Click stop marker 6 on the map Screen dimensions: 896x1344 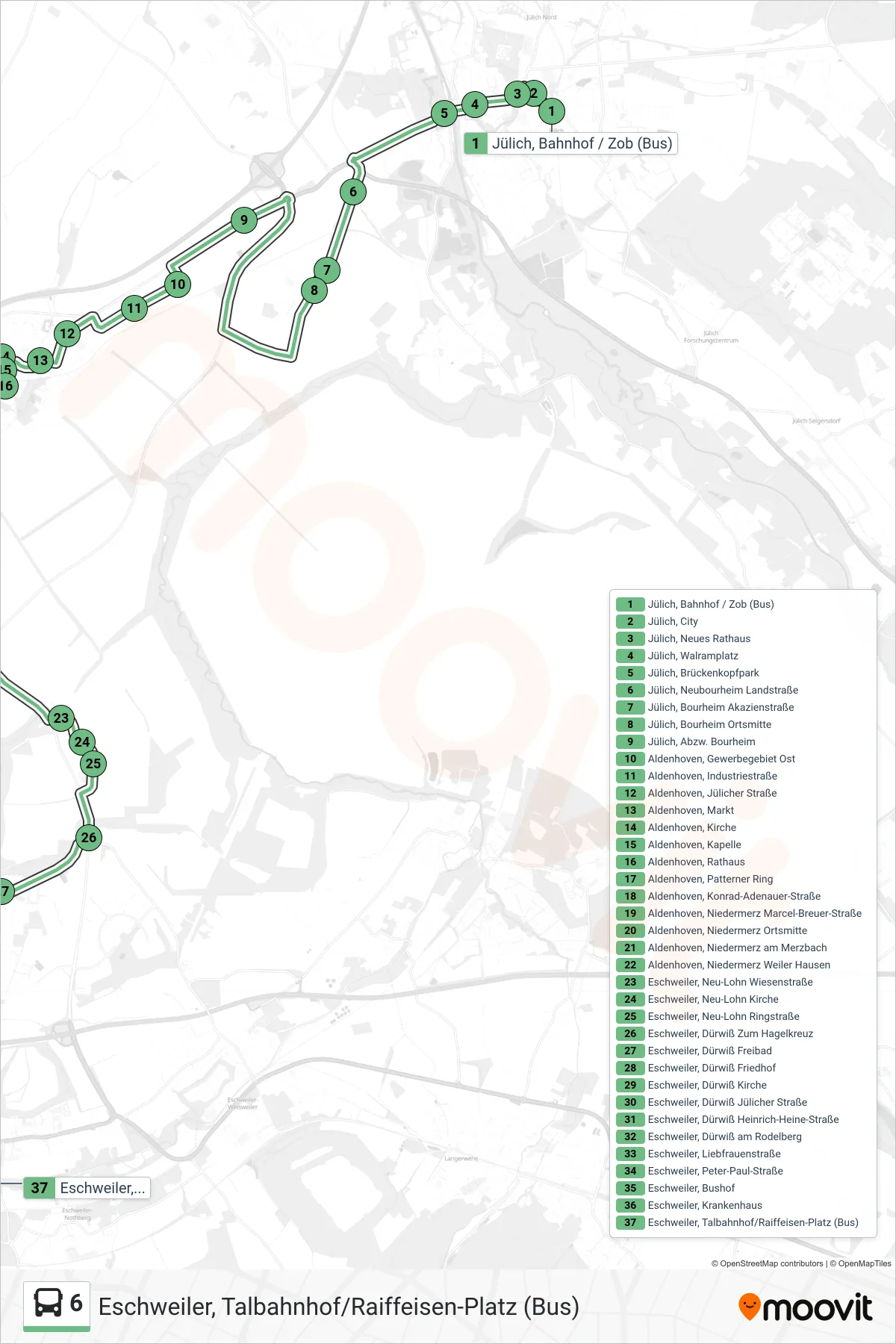[x=353, y=192]
